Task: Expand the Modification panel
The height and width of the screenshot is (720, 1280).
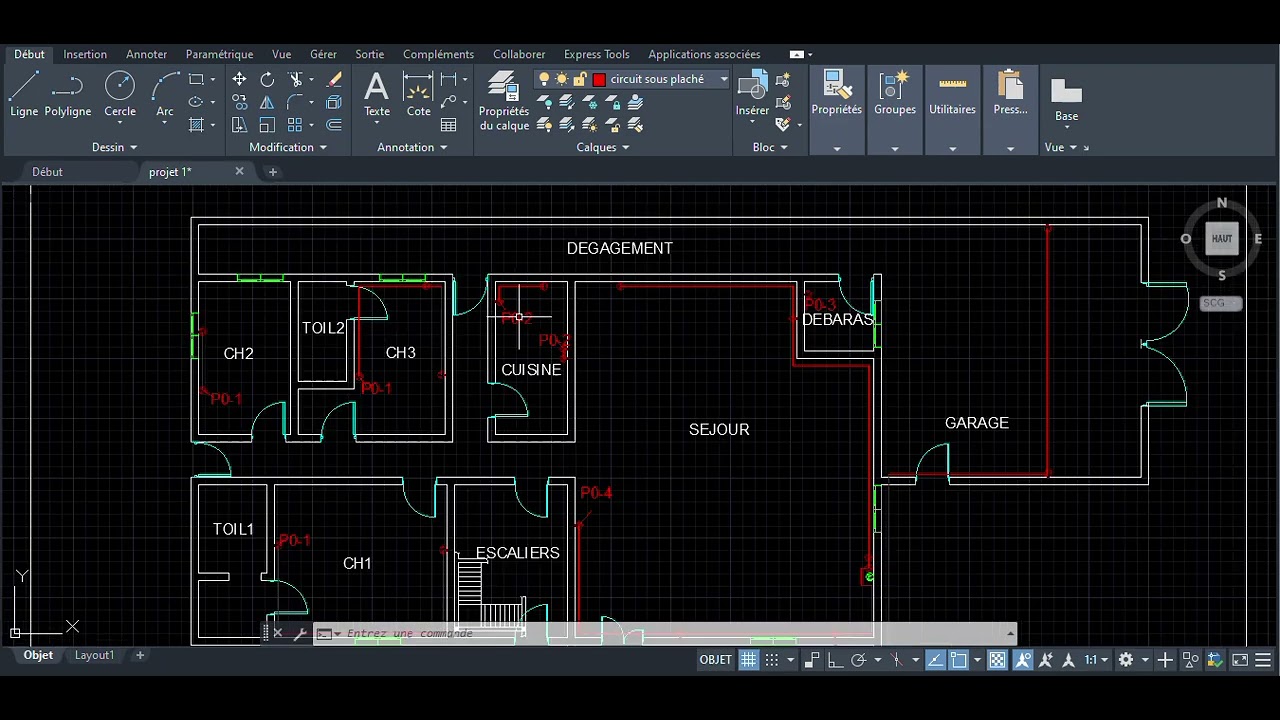Action: (x=288, y=147)
